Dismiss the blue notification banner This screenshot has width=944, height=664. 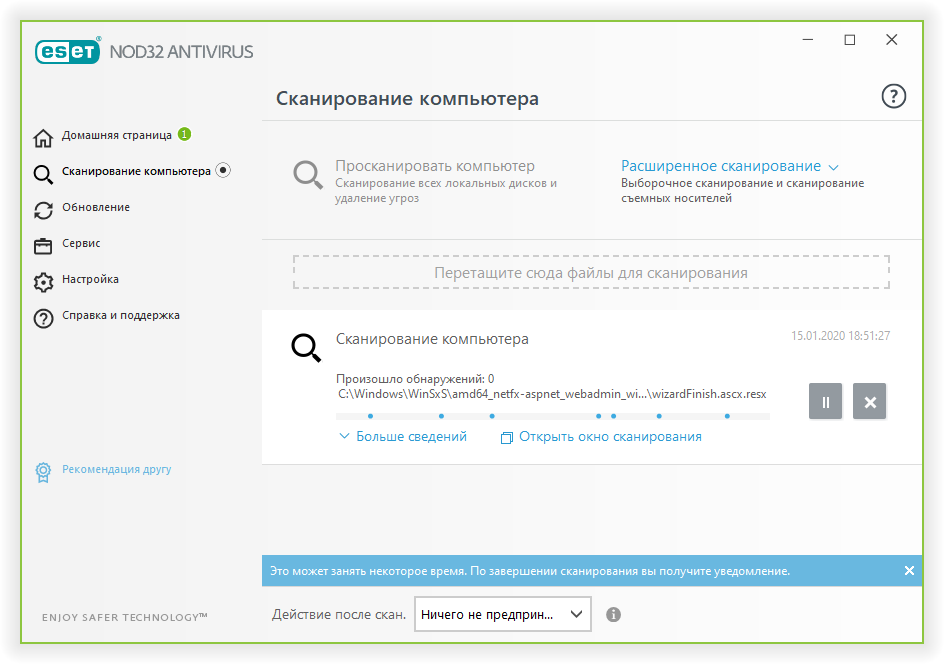click(x=908, y=570)
